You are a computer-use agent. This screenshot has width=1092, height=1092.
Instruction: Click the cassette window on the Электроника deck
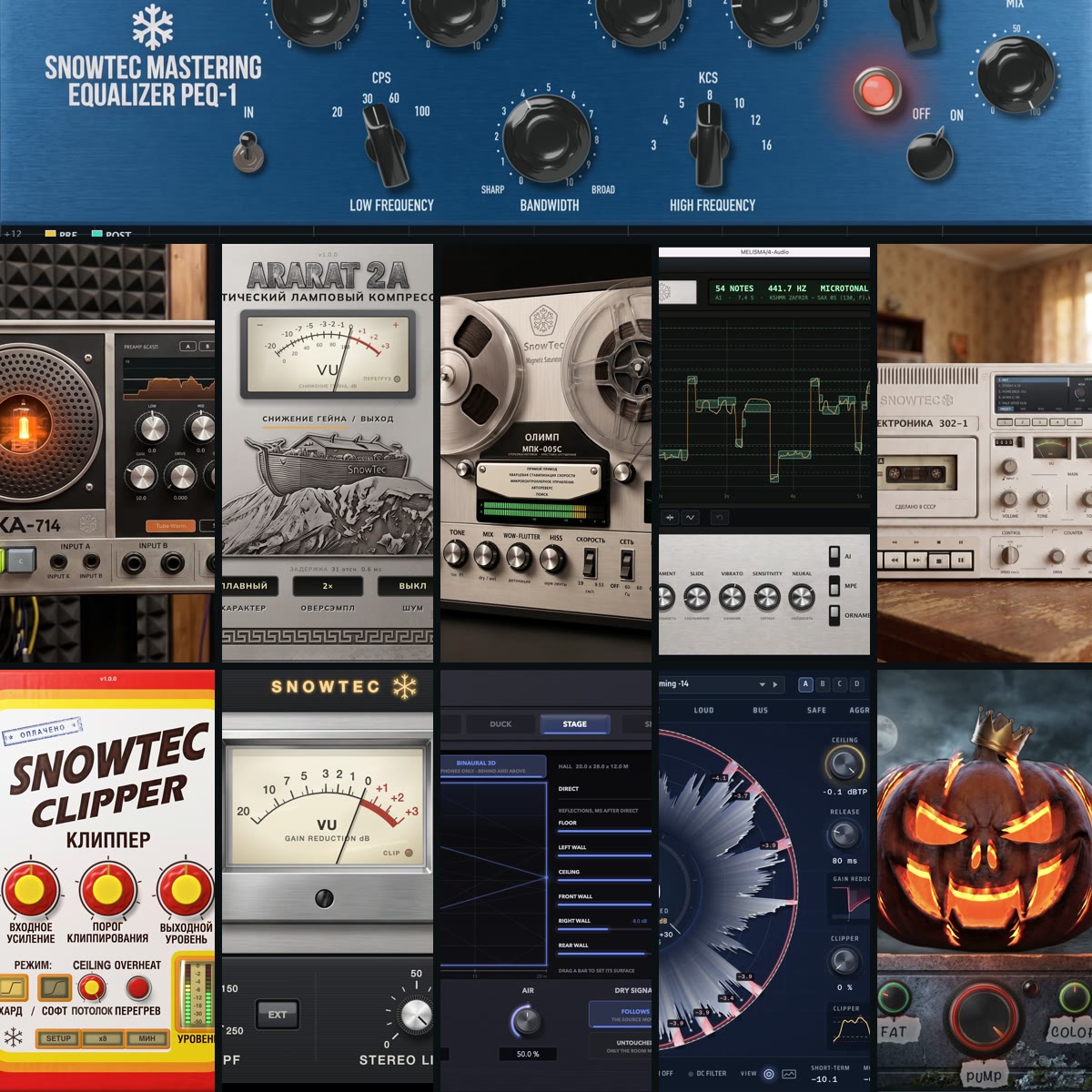click(916, 473)
